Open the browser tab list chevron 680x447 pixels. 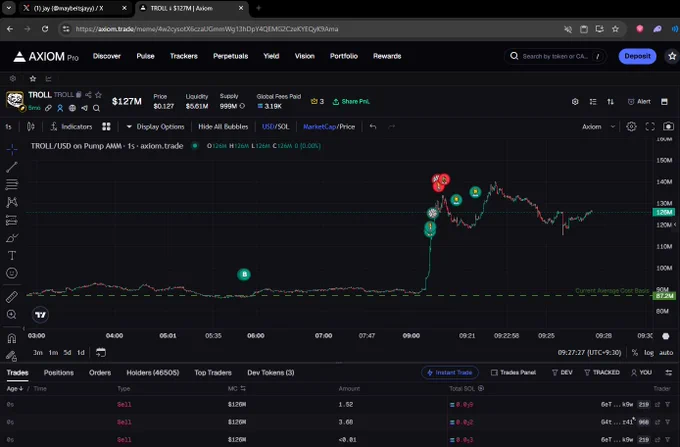[9, 8]
